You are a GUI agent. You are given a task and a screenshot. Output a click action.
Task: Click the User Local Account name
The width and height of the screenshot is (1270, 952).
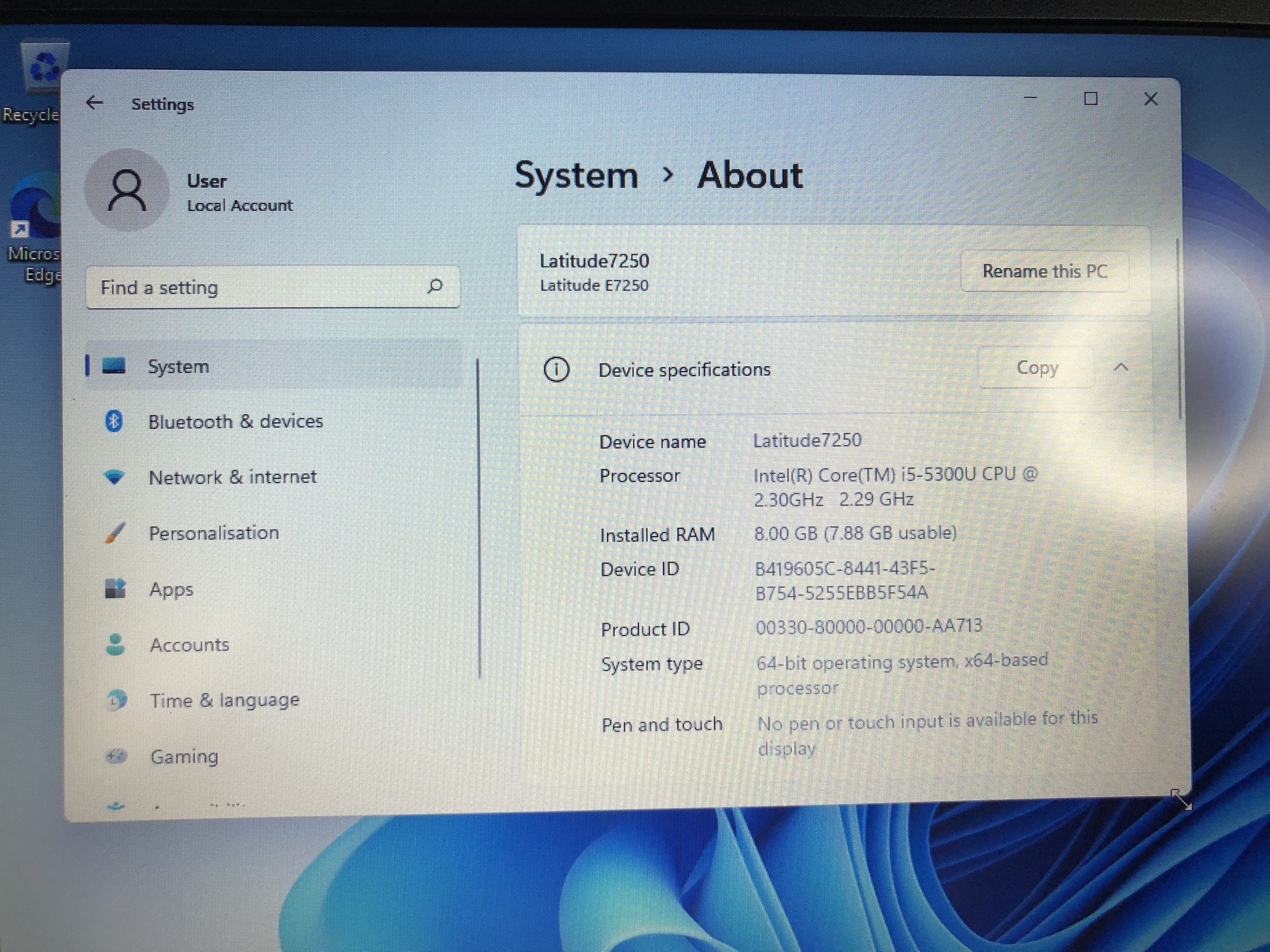tap(240, 193)
